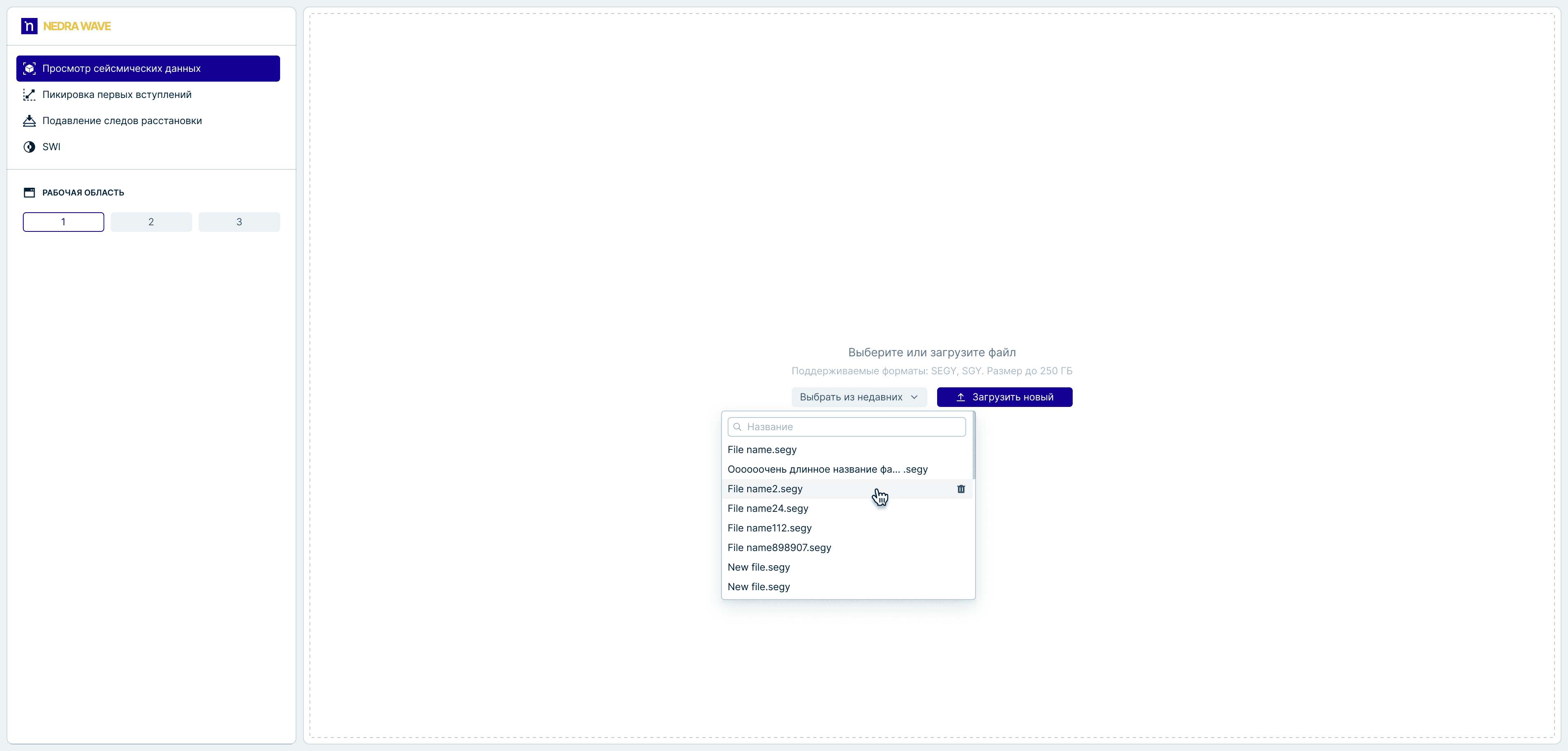The height and width of the screenshot is (751, 1568).
Task: Switch to workspace area 2
Action: point(151,222)
